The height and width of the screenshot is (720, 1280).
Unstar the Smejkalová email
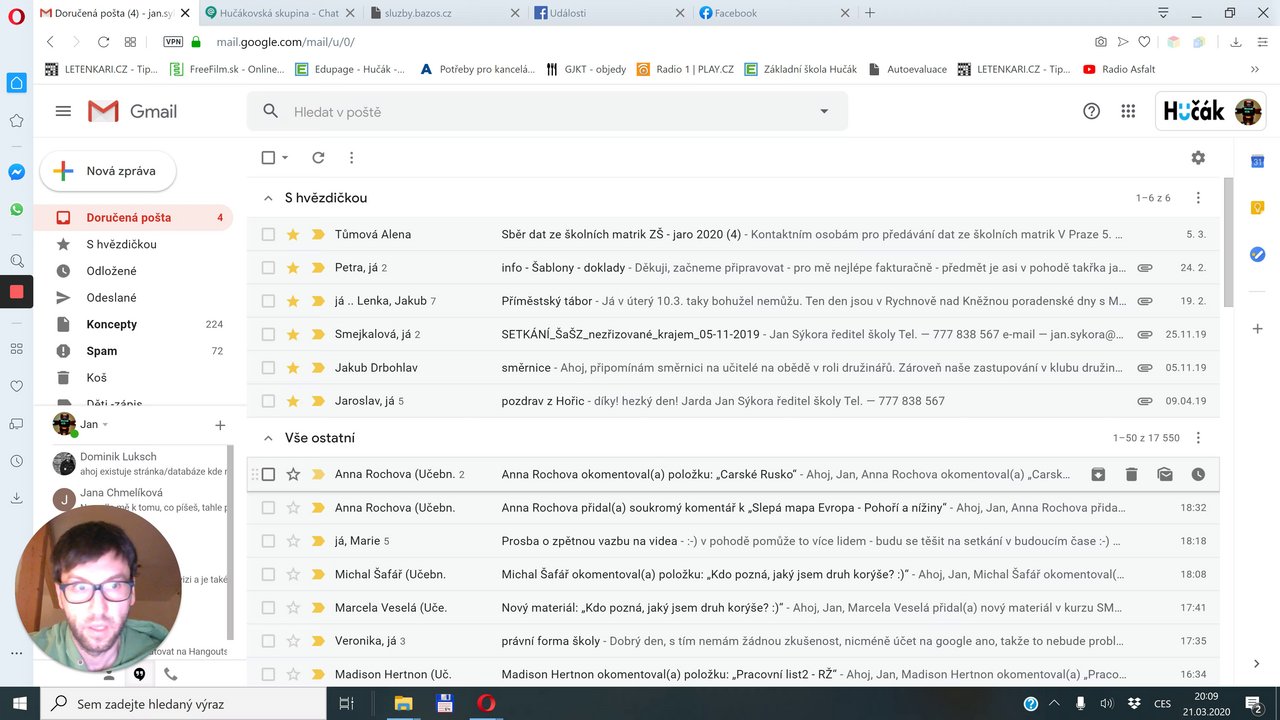tap(293, 334)
